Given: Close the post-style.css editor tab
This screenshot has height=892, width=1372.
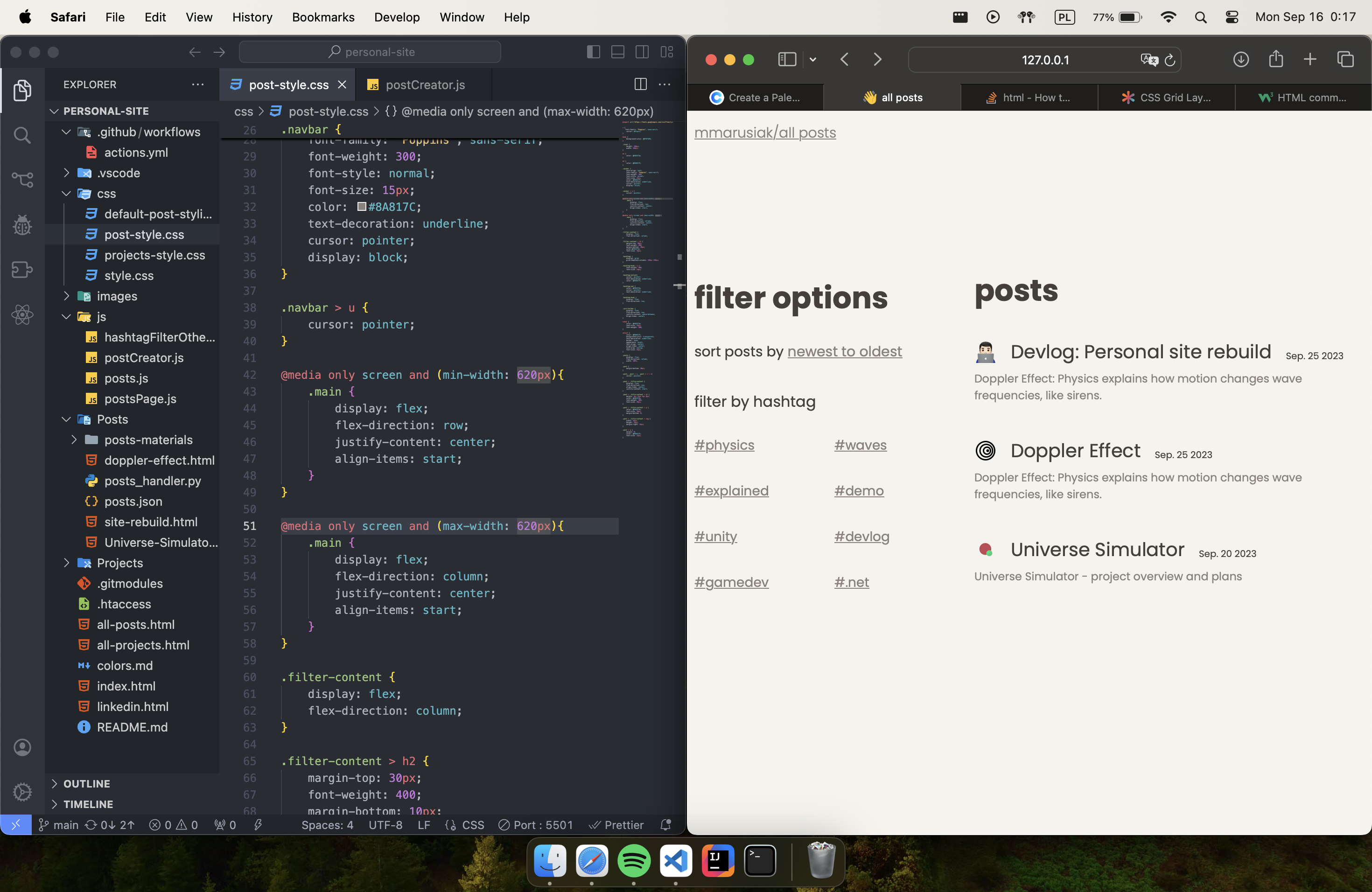Looking at the screenshot, I should tap(342, 85).
